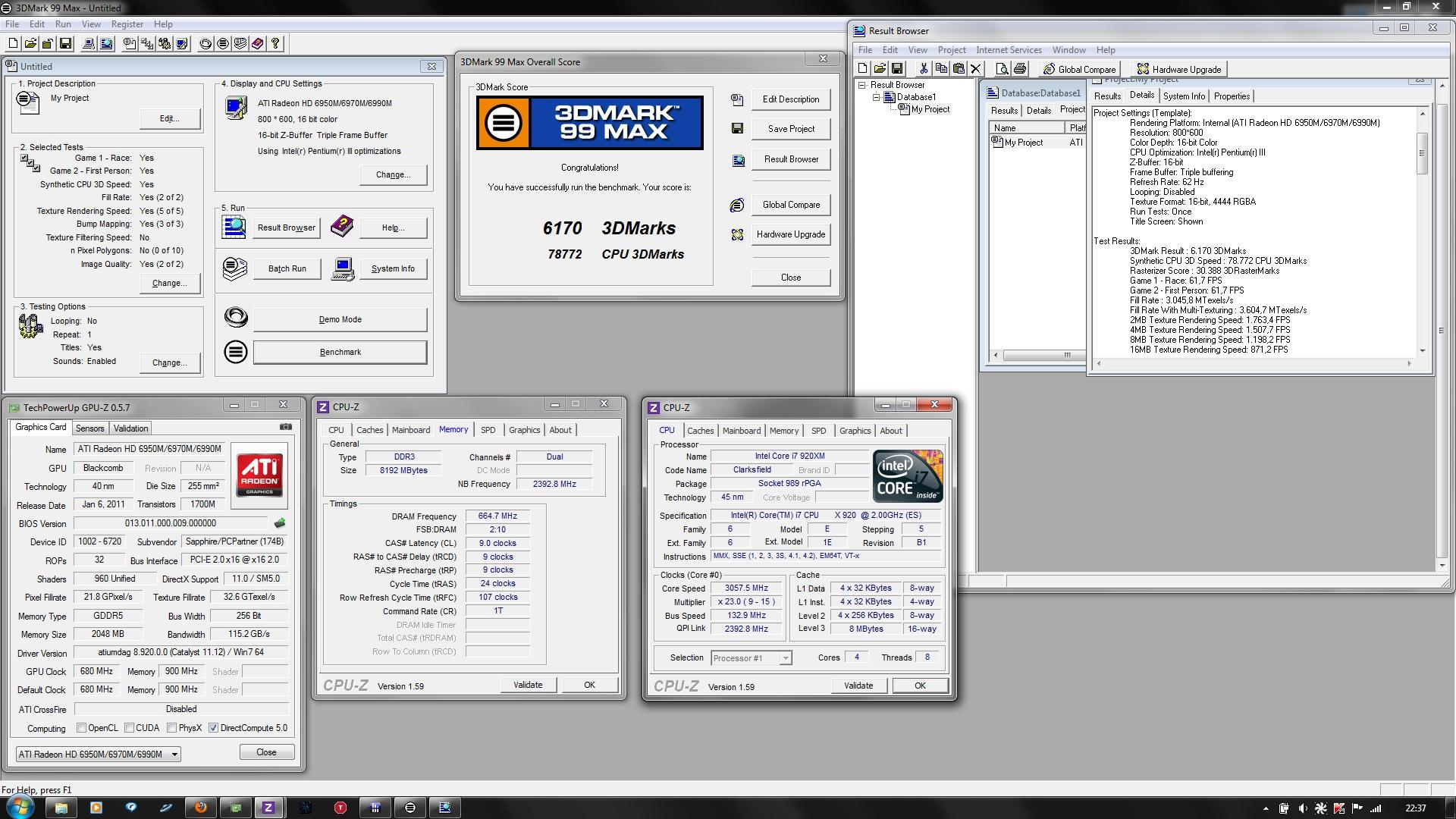1456x819 pixels.
Task: Click purple Help book icon in 3DMark toolbar
Action: click(x=258, y=43)
